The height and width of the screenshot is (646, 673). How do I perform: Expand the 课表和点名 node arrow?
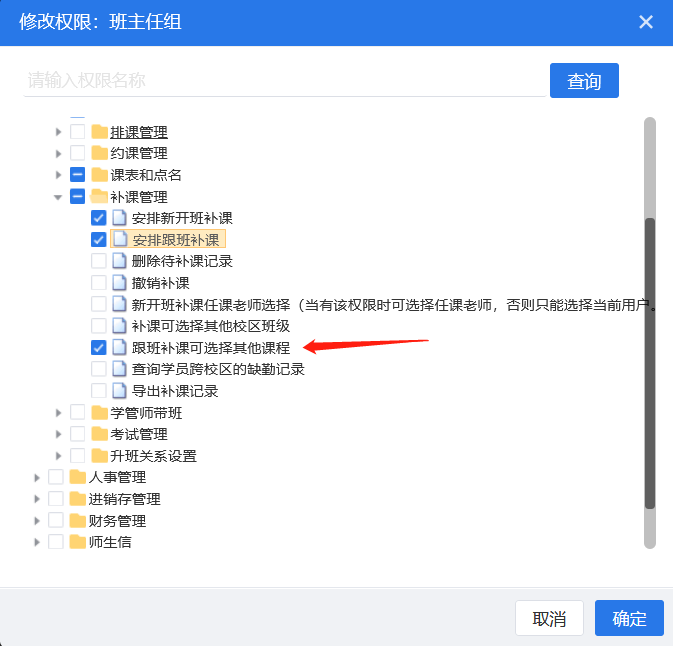pos(58,175)
